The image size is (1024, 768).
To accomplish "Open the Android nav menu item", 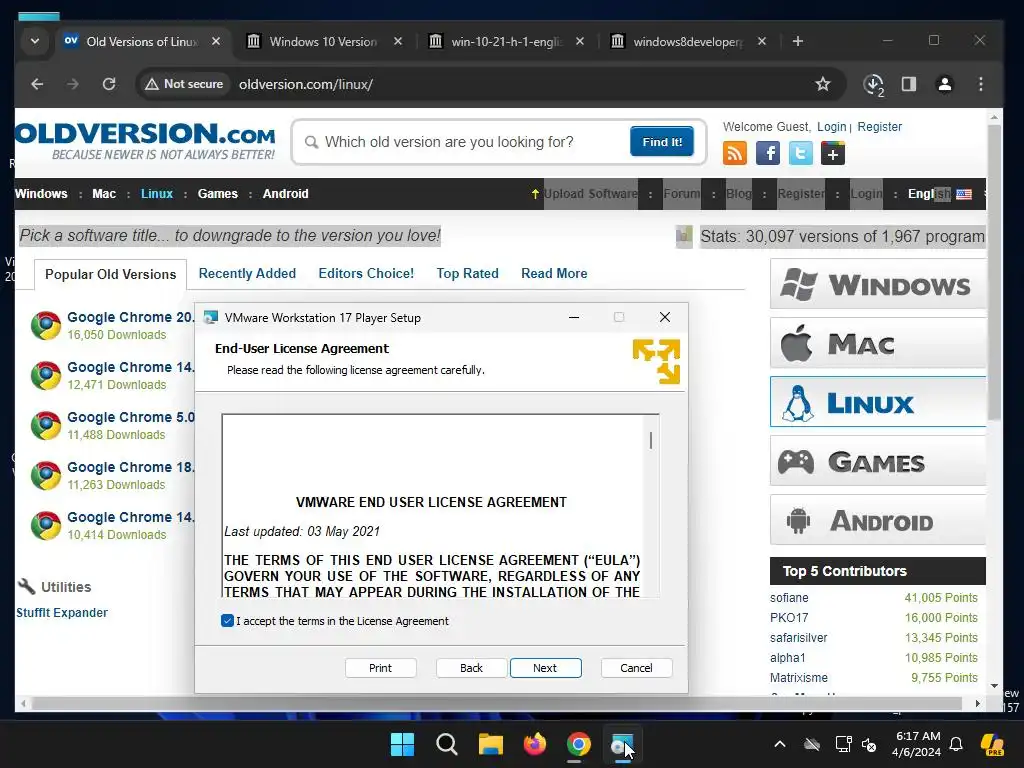I will [285, 194].
